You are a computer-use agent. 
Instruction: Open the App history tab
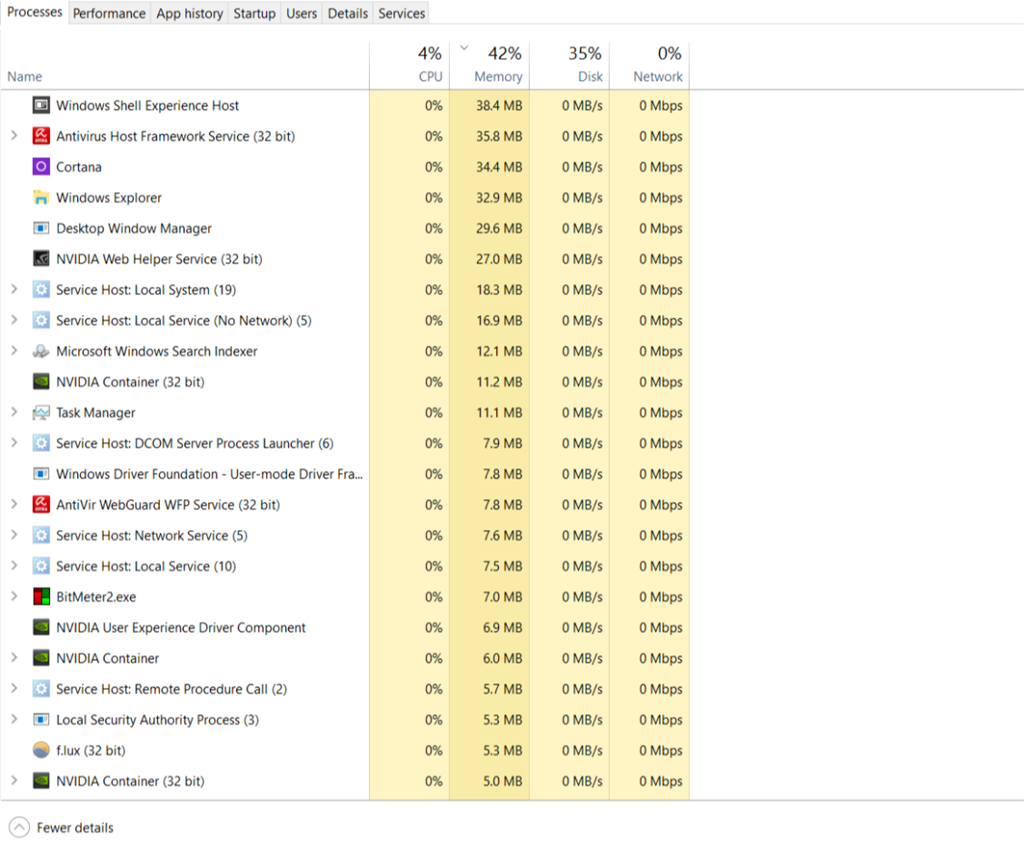point(189,13)
